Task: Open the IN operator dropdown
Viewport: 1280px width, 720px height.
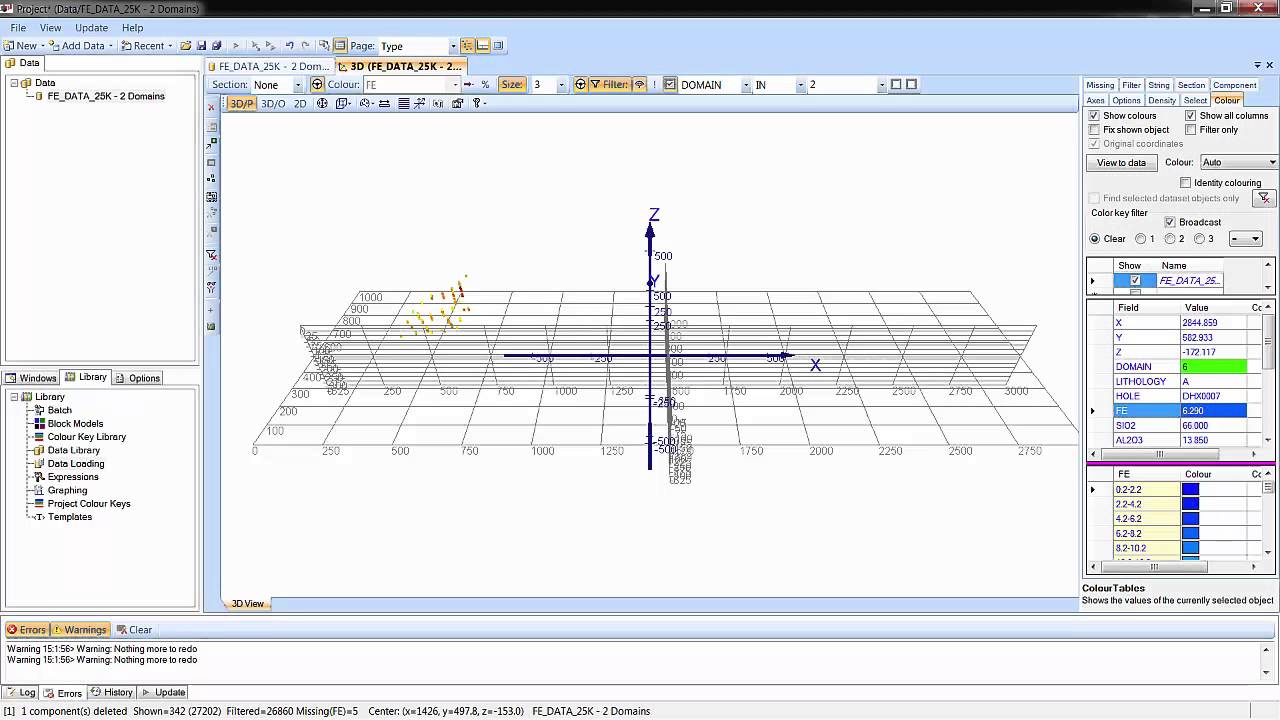Action: 801,85
